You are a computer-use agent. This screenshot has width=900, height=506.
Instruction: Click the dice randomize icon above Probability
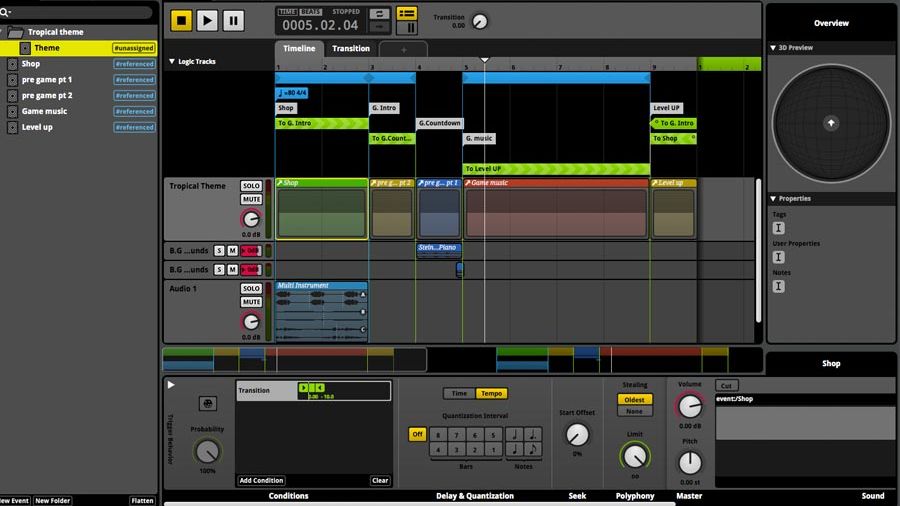208,403
